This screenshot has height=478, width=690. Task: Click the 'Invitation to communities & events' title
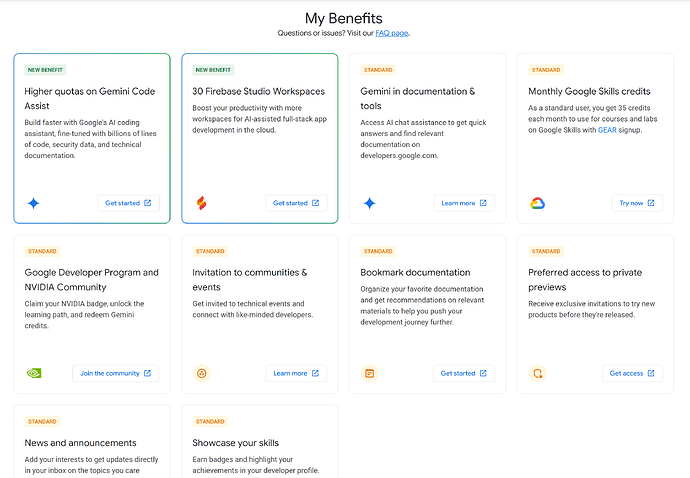(250, 280)
